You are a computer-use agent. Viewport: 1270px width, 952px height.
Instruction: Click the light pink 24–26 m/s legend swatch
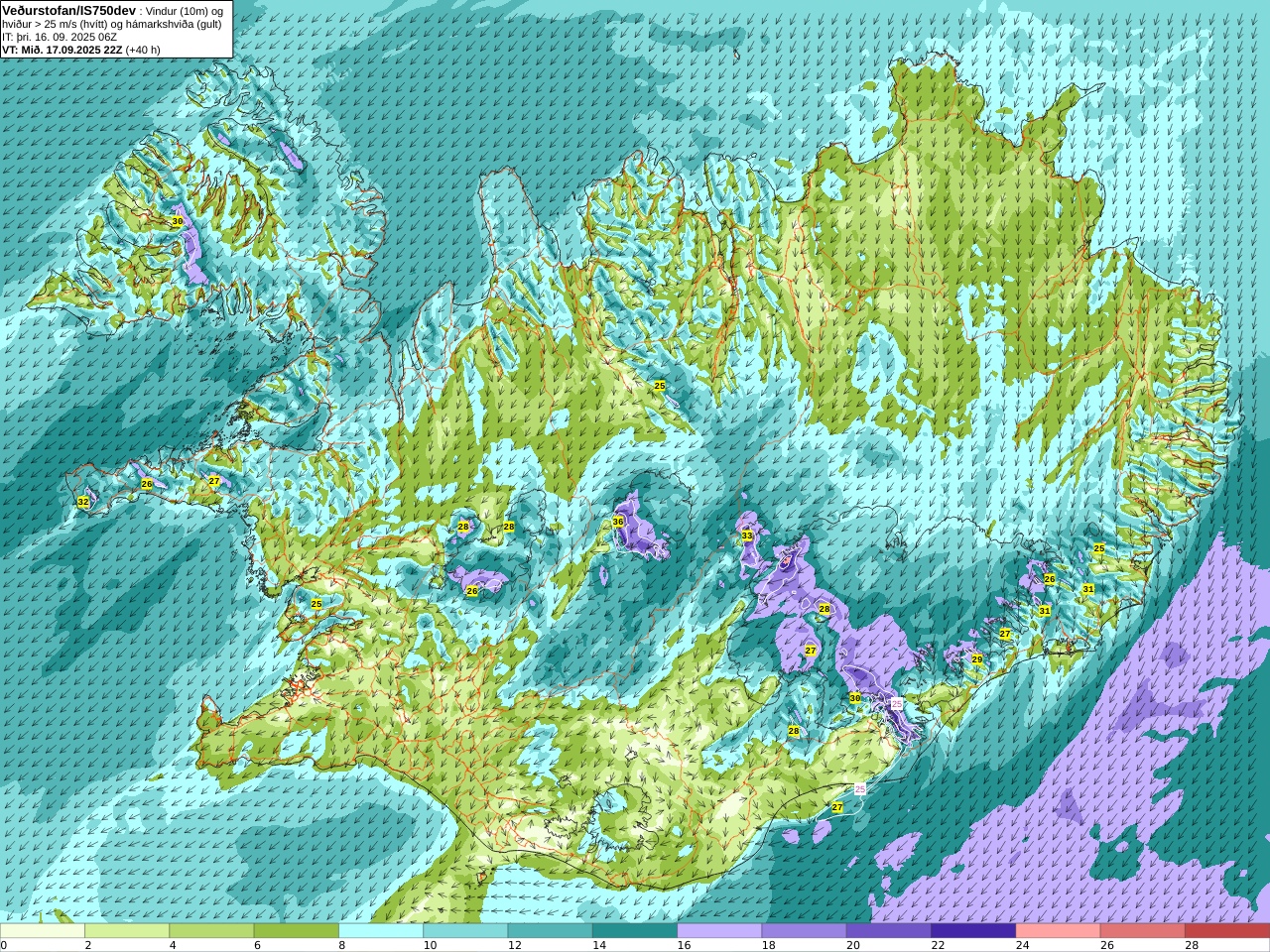1059,931
